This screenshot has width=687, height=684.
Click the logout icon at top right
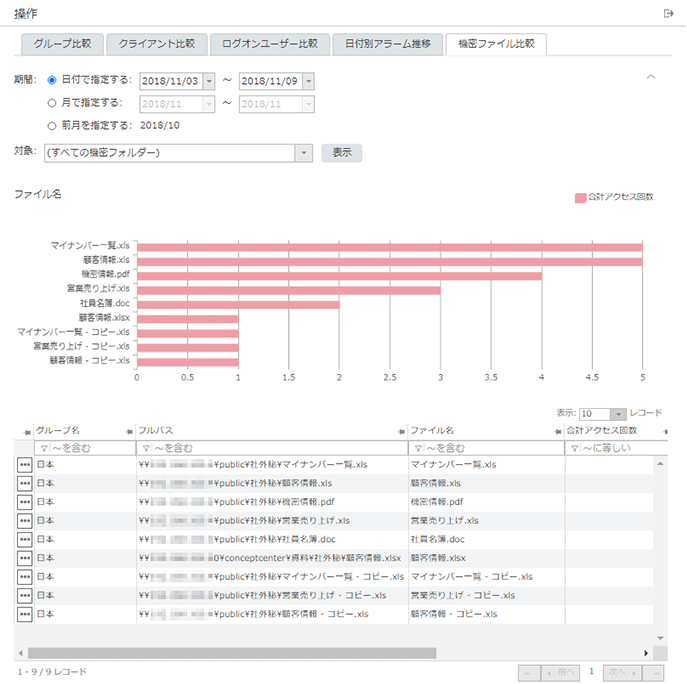tap(668, 13)
